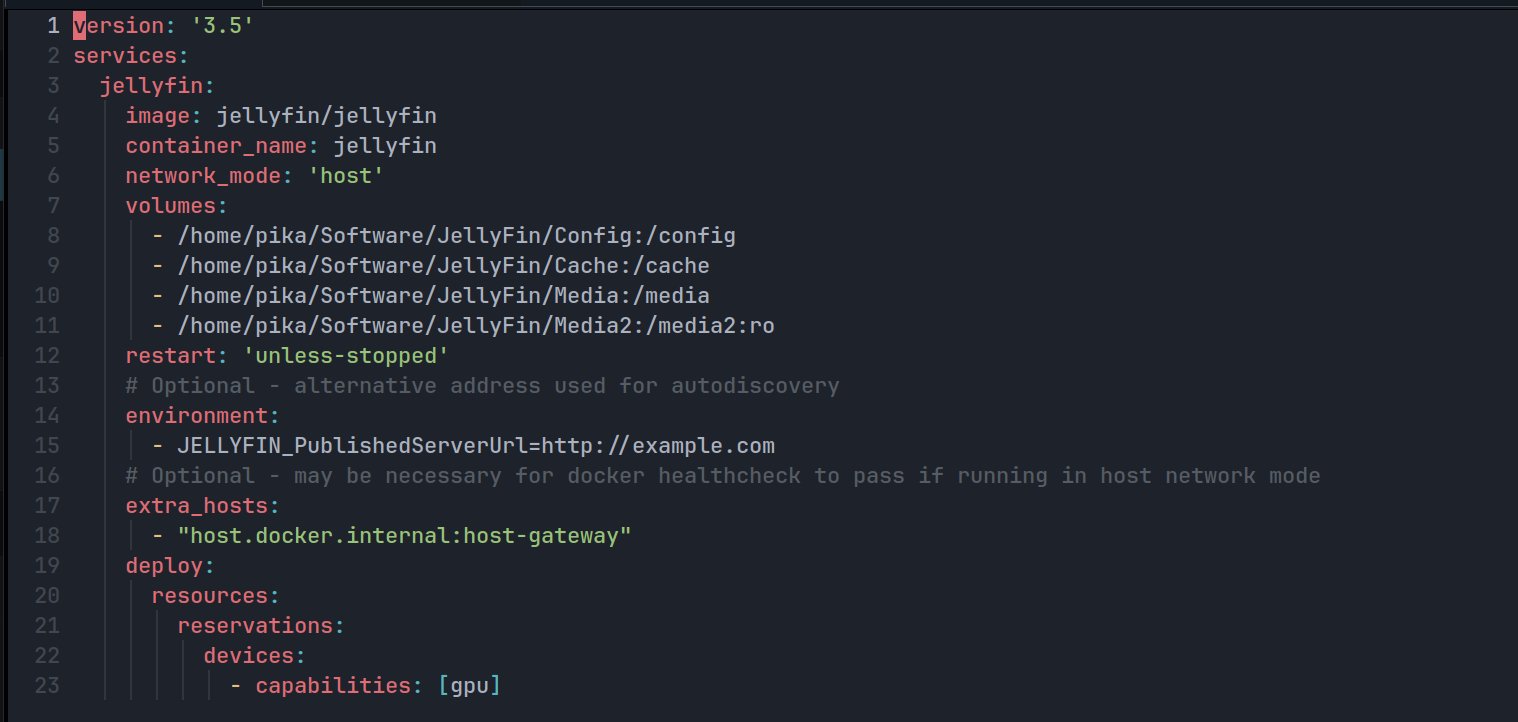The image size is (1518, 722).
Task: Click line number 12 in the gutter
Action: 48,355
